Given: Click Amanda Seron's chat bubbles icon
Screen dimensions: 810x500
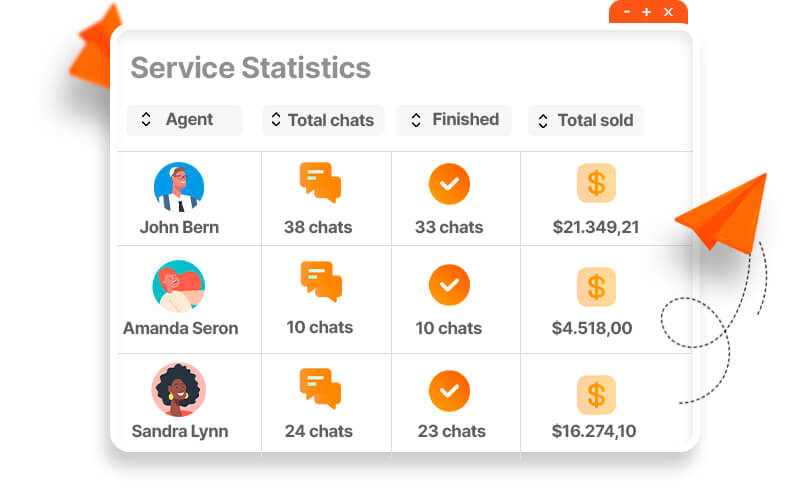Looking at the screenshot, I should point(321,282).
